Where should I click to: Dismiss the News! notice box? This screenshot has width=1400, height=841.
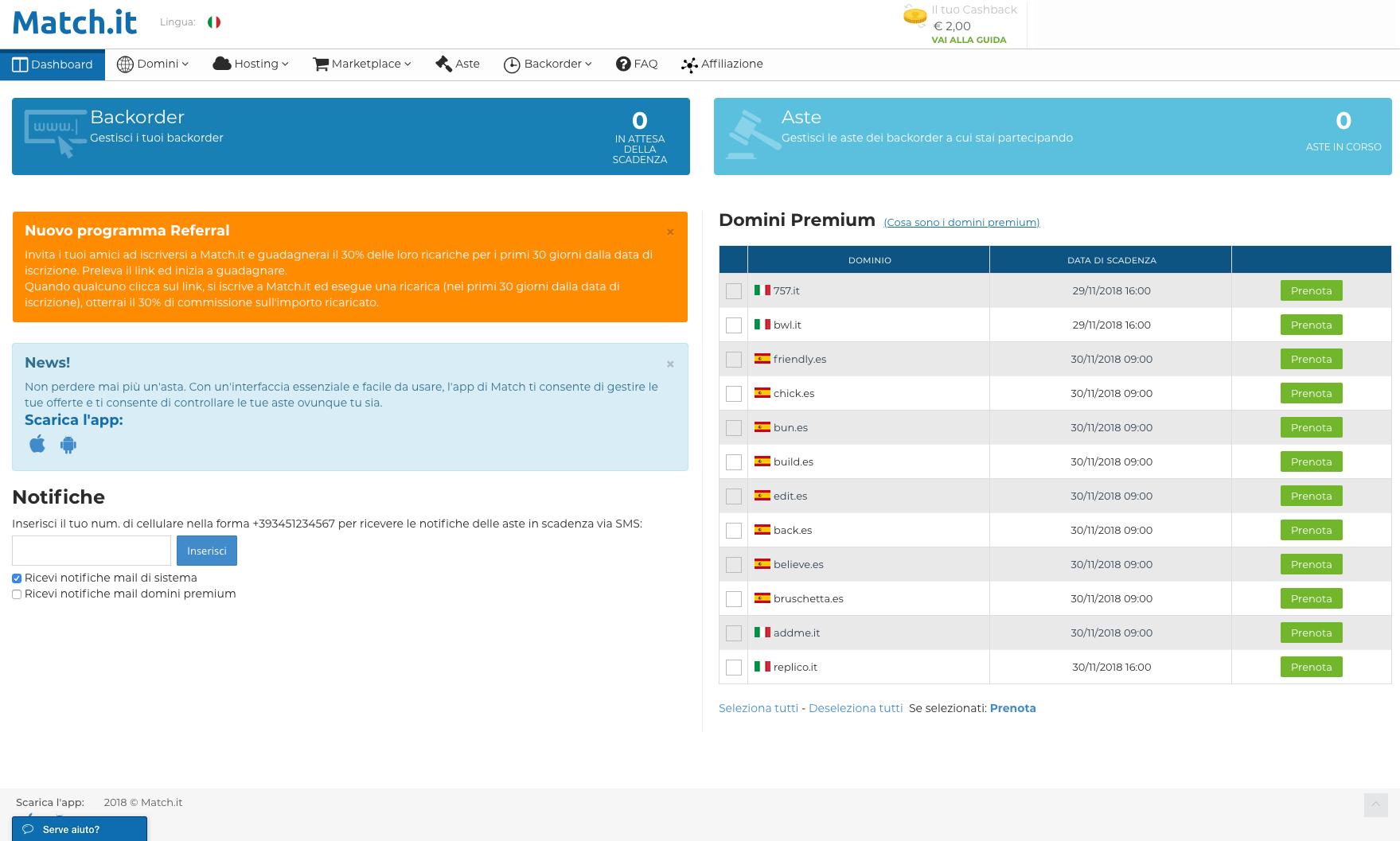click(670, 364)
